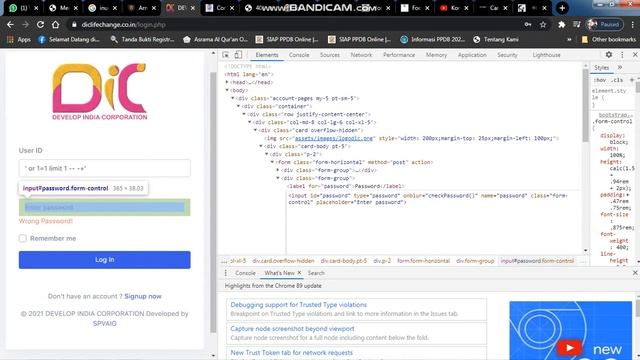Open a new browser tab
Image resolution: width=640 pixels, height=360 pixels.
562,8
